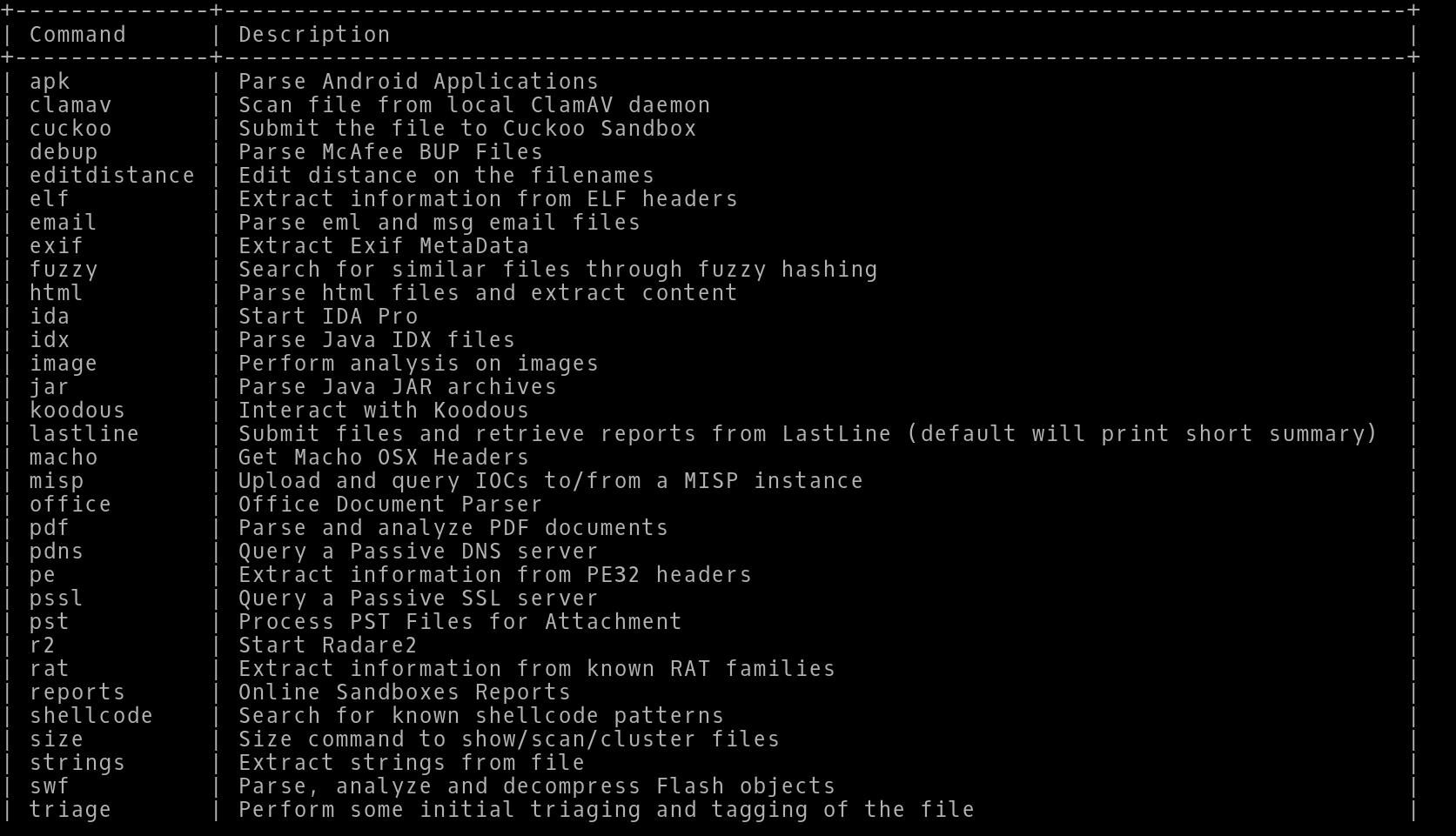1456x836 pixels.
Task: Click the 'pssl' command entry
Action: tap(57, 599)
